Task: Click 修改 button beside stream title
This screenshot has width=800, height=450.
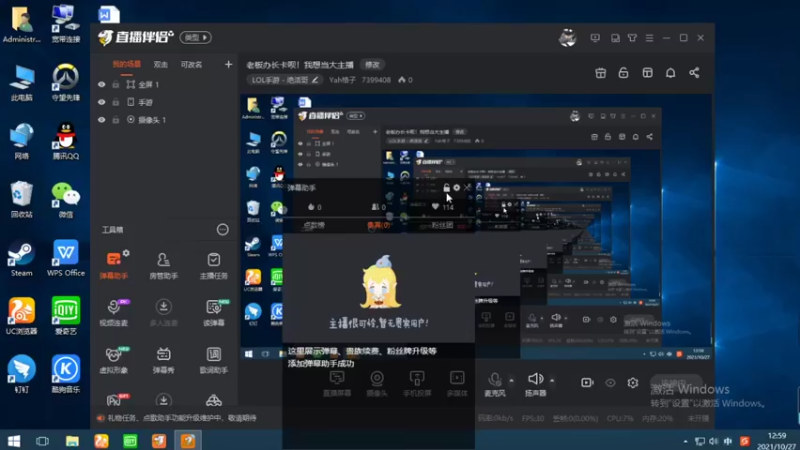Action: tap(372, 65)
